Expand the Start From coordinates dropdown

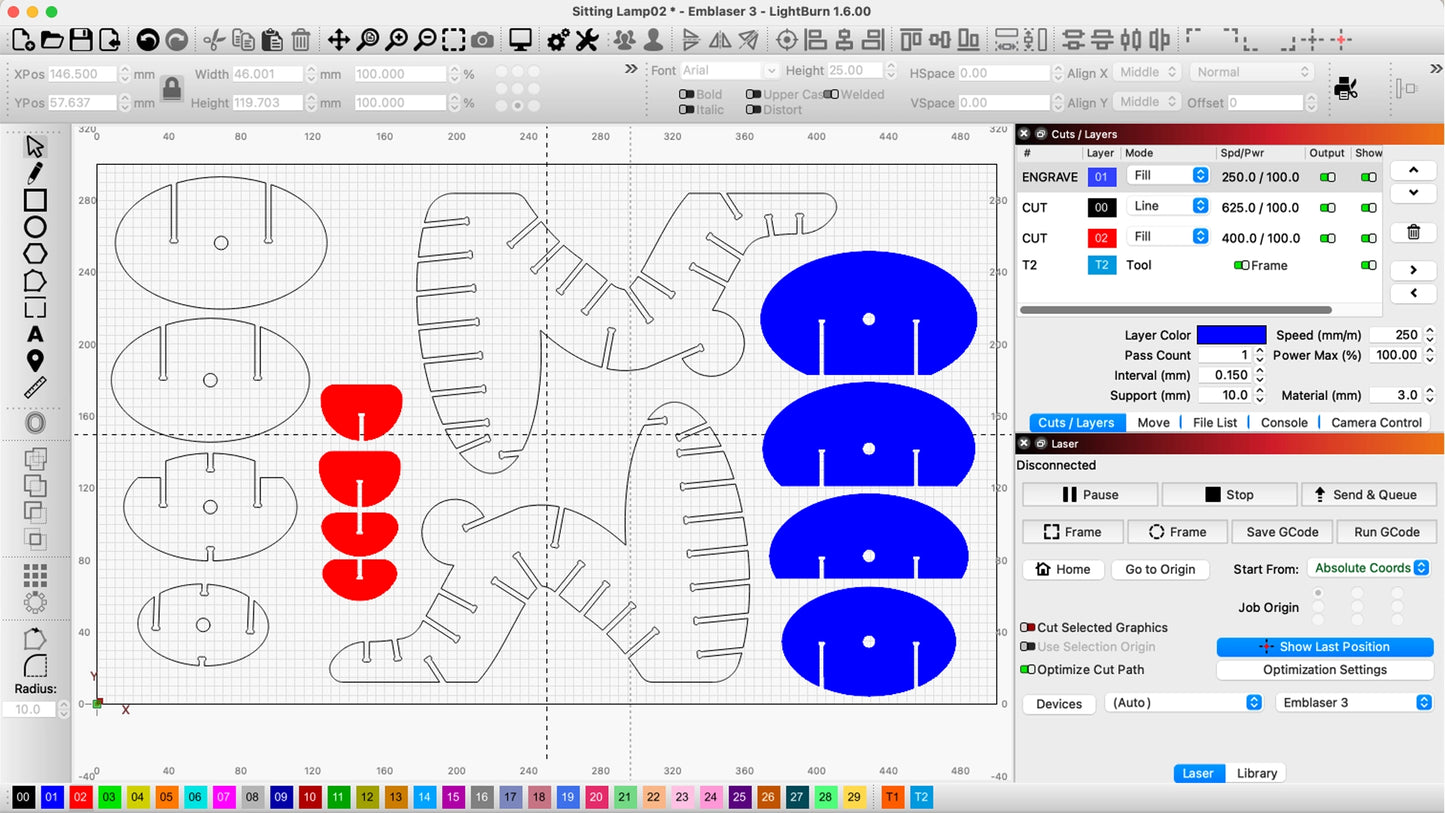(1368, 568)
